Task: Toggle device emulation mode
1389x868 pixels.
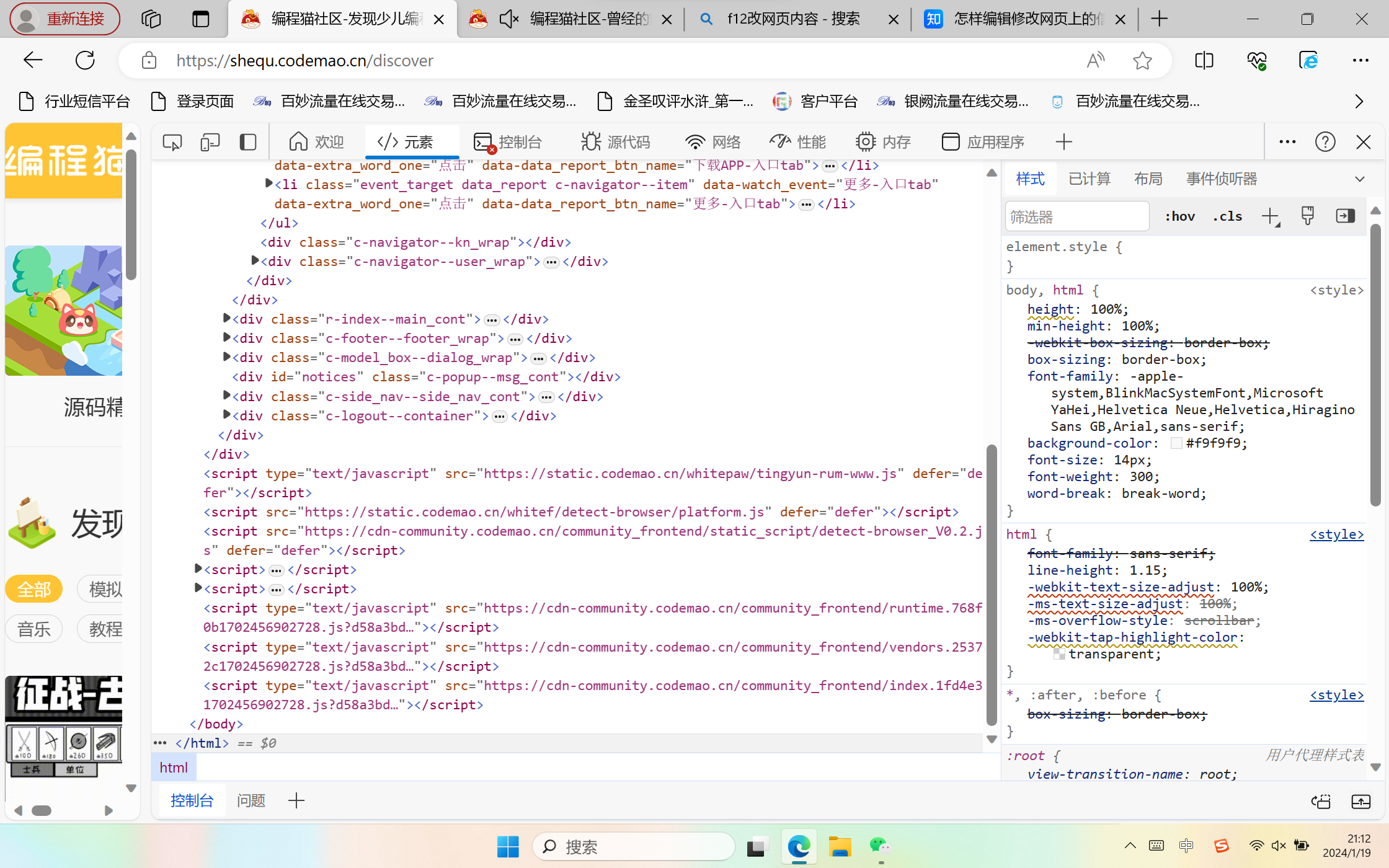Action: point(210,142)
